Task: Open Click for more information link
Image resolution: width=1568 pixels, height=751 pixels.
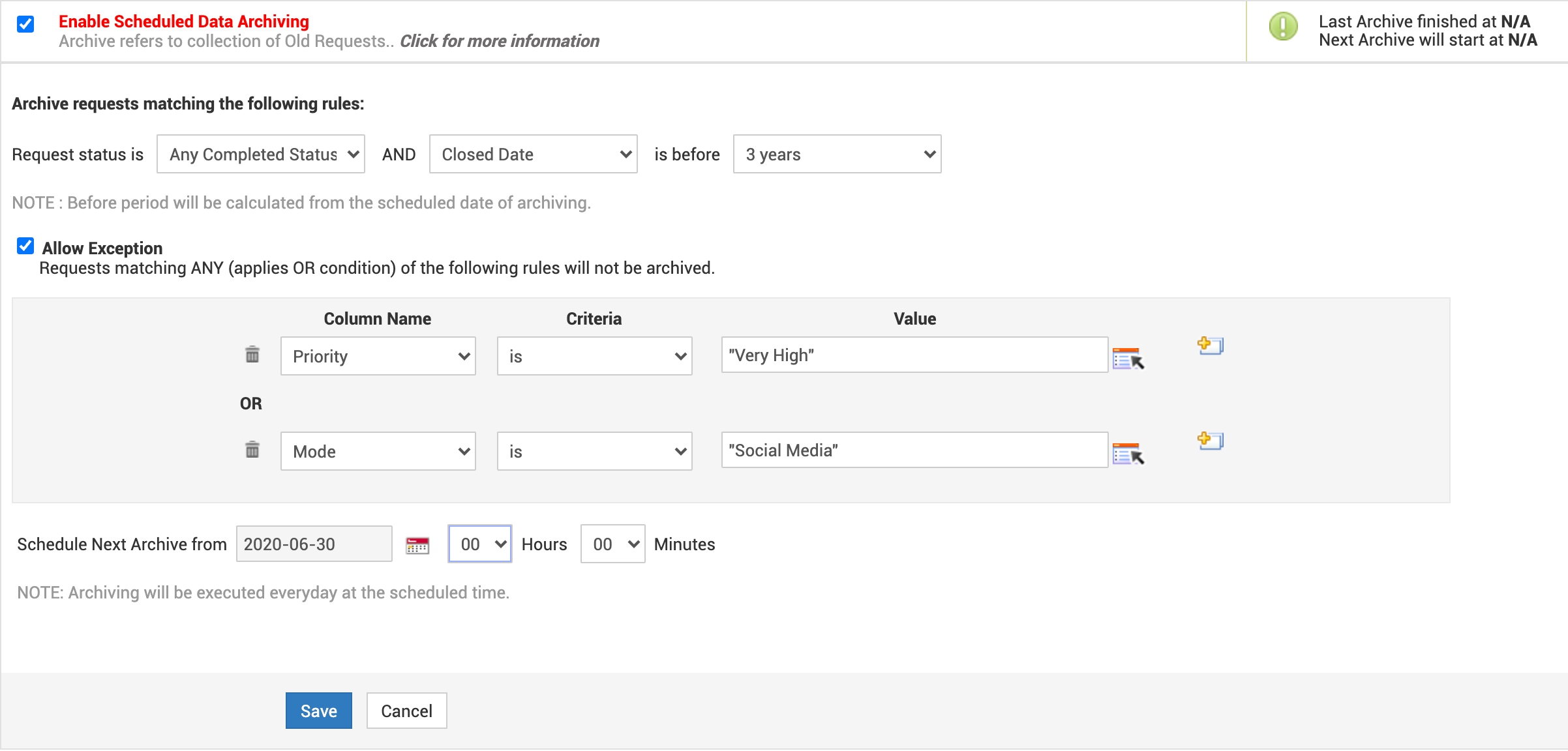Action: [x=499, y=41]
